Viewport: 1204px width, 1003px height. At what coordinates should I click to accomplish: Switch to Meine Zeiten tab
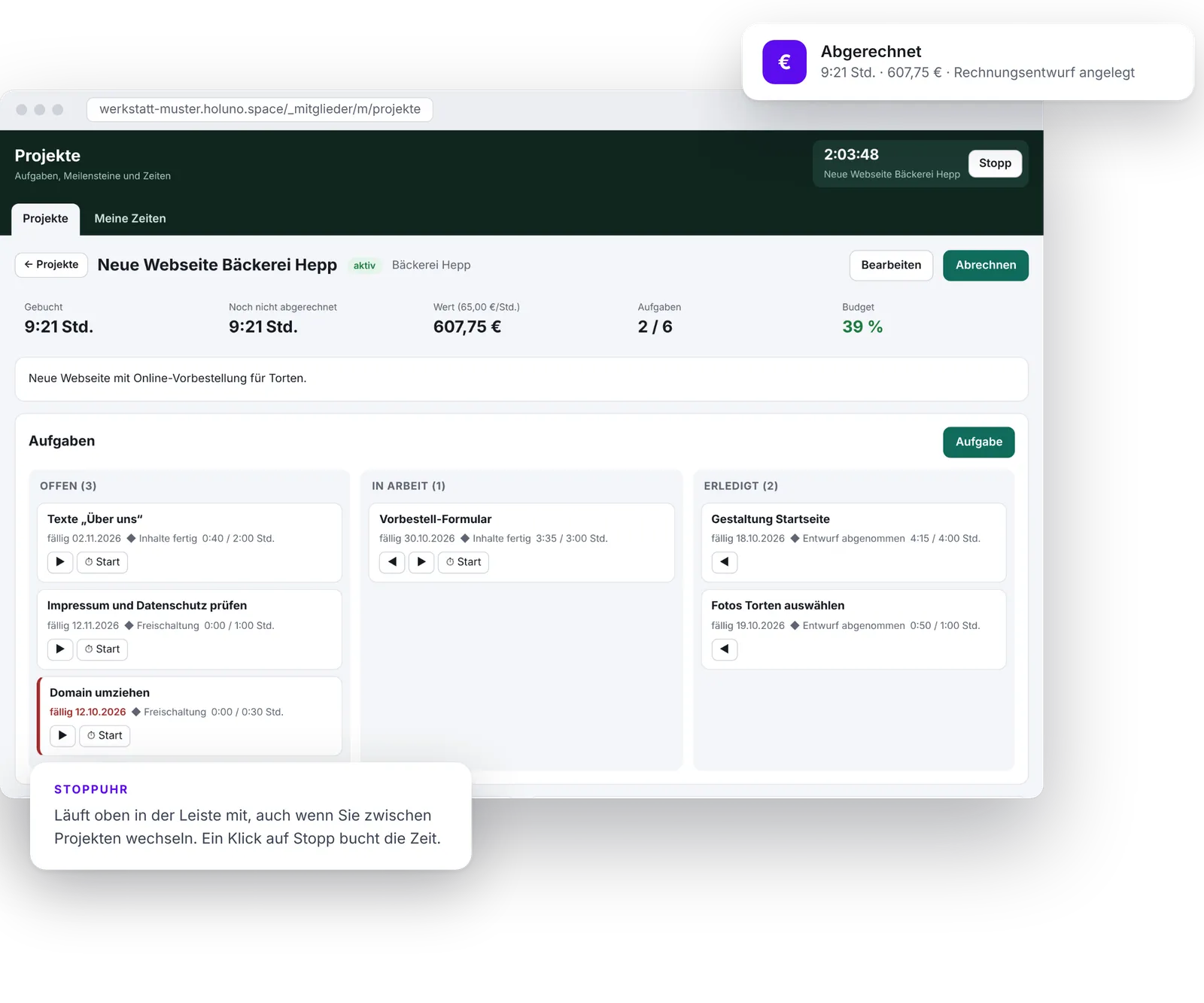130,219
